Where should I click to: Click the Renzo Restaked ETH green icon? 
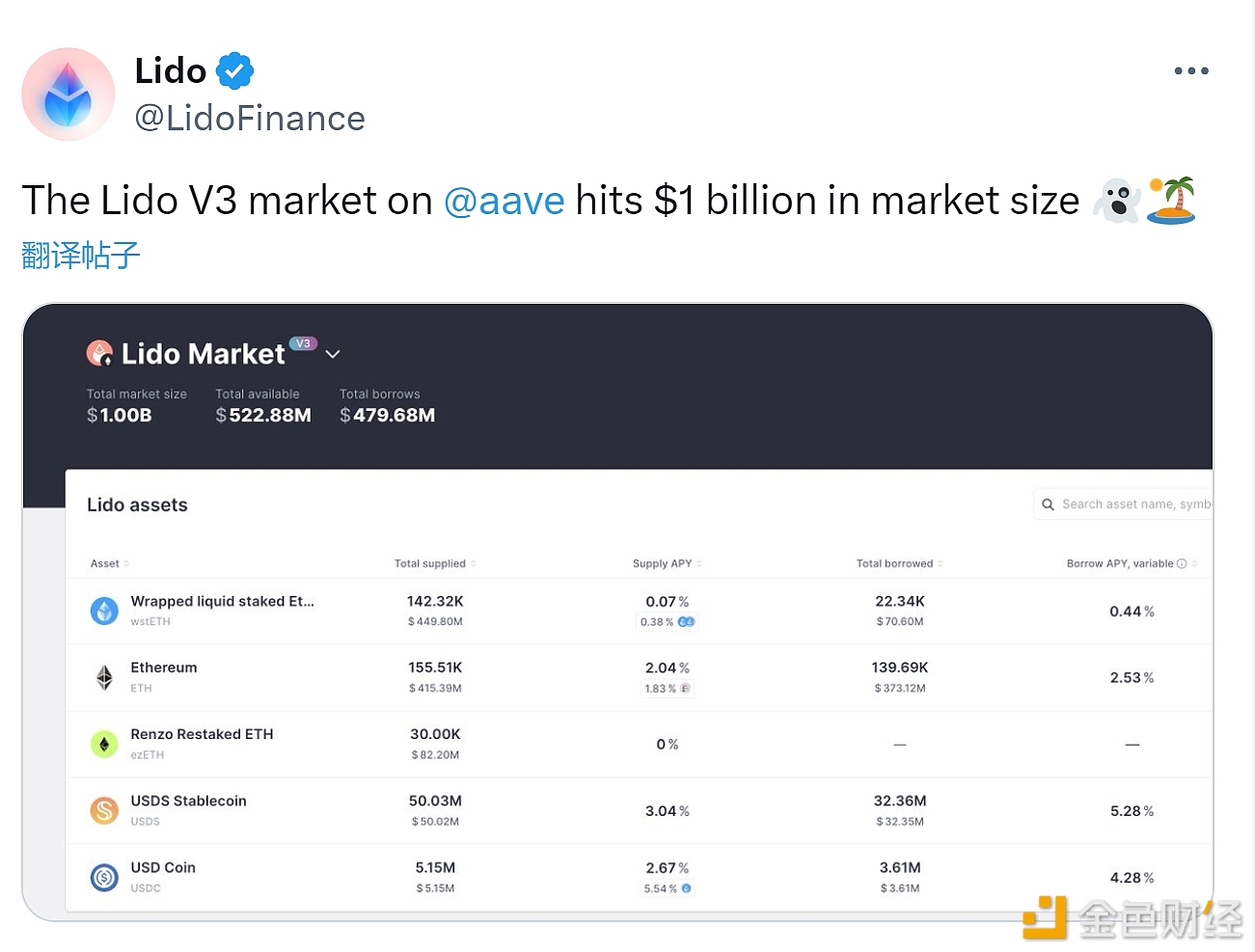click(x=104, y=744)
